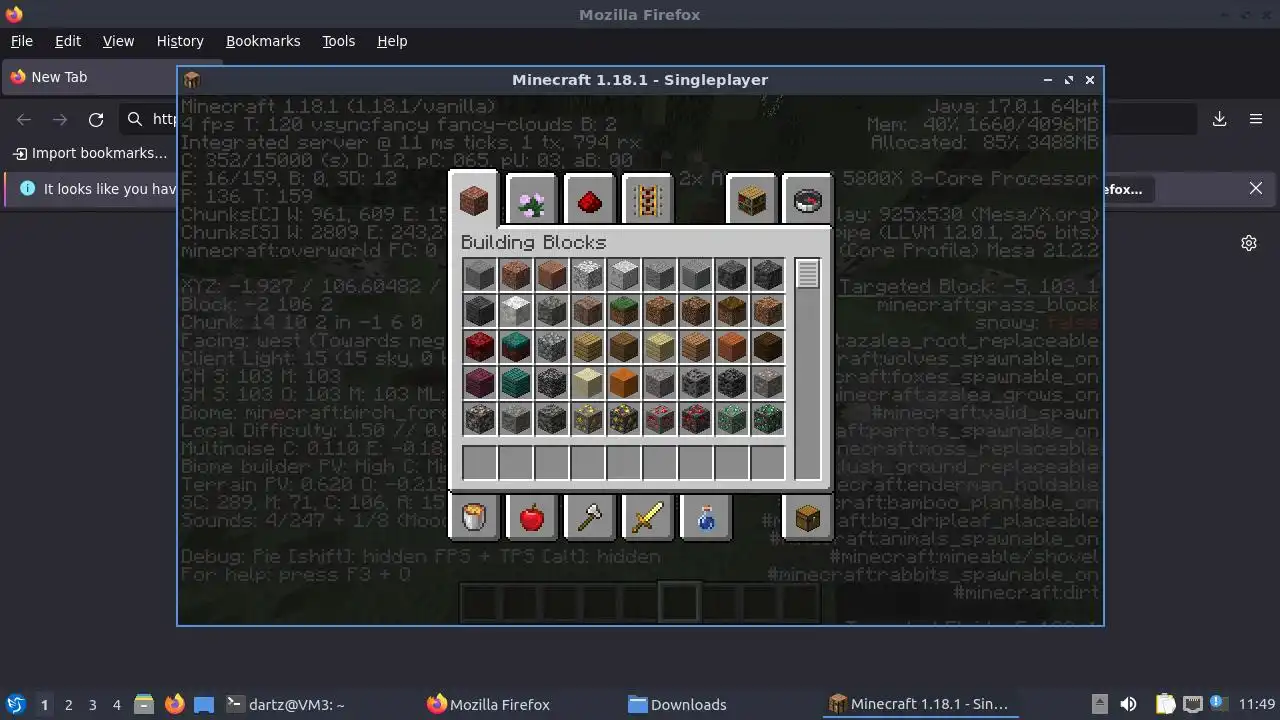Image resolution: width=1280 pixels, height=720 pixels.
Task: Open the Firefox Edit menu
Action: [x=68, y=41]
